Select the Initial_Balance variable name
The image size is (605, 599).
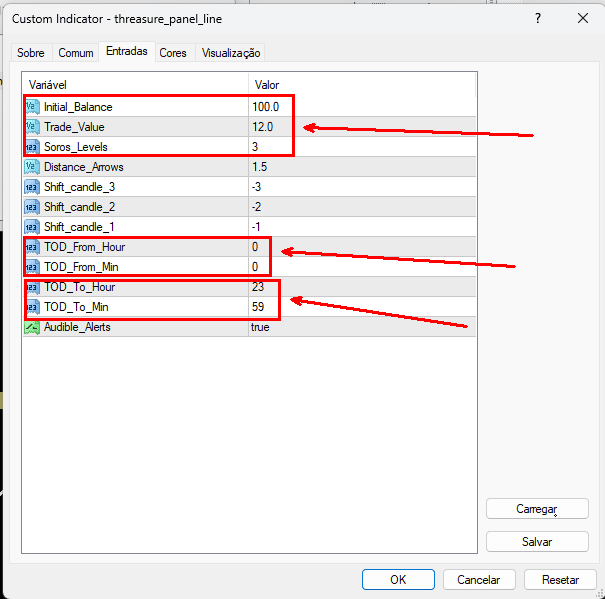pos(78,107)
